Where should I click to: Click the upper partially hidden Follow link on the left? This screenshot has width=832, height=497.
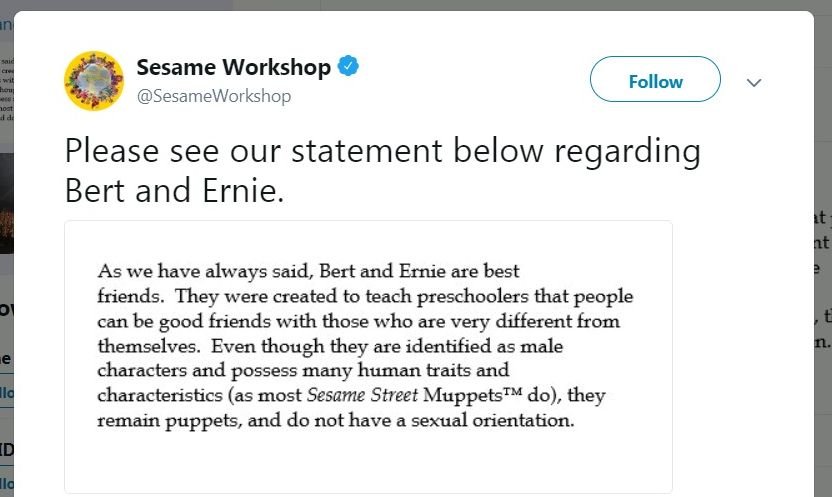tap(6, 393)
